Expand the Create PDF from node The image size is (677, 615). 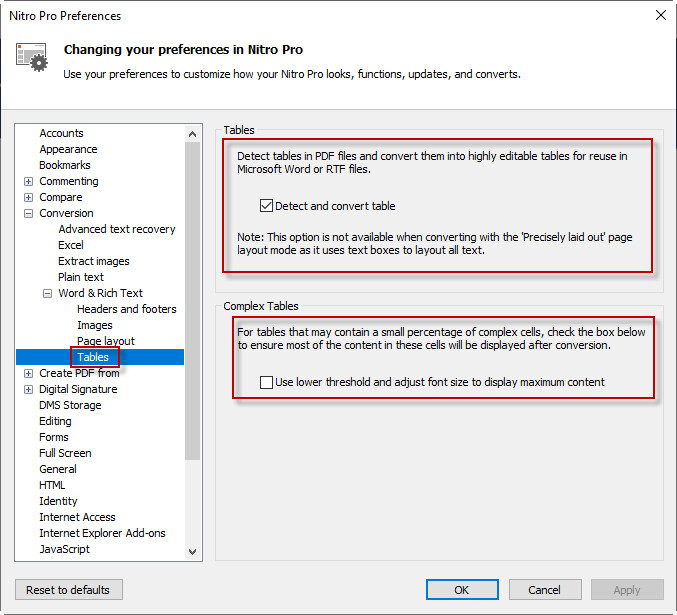28,373
